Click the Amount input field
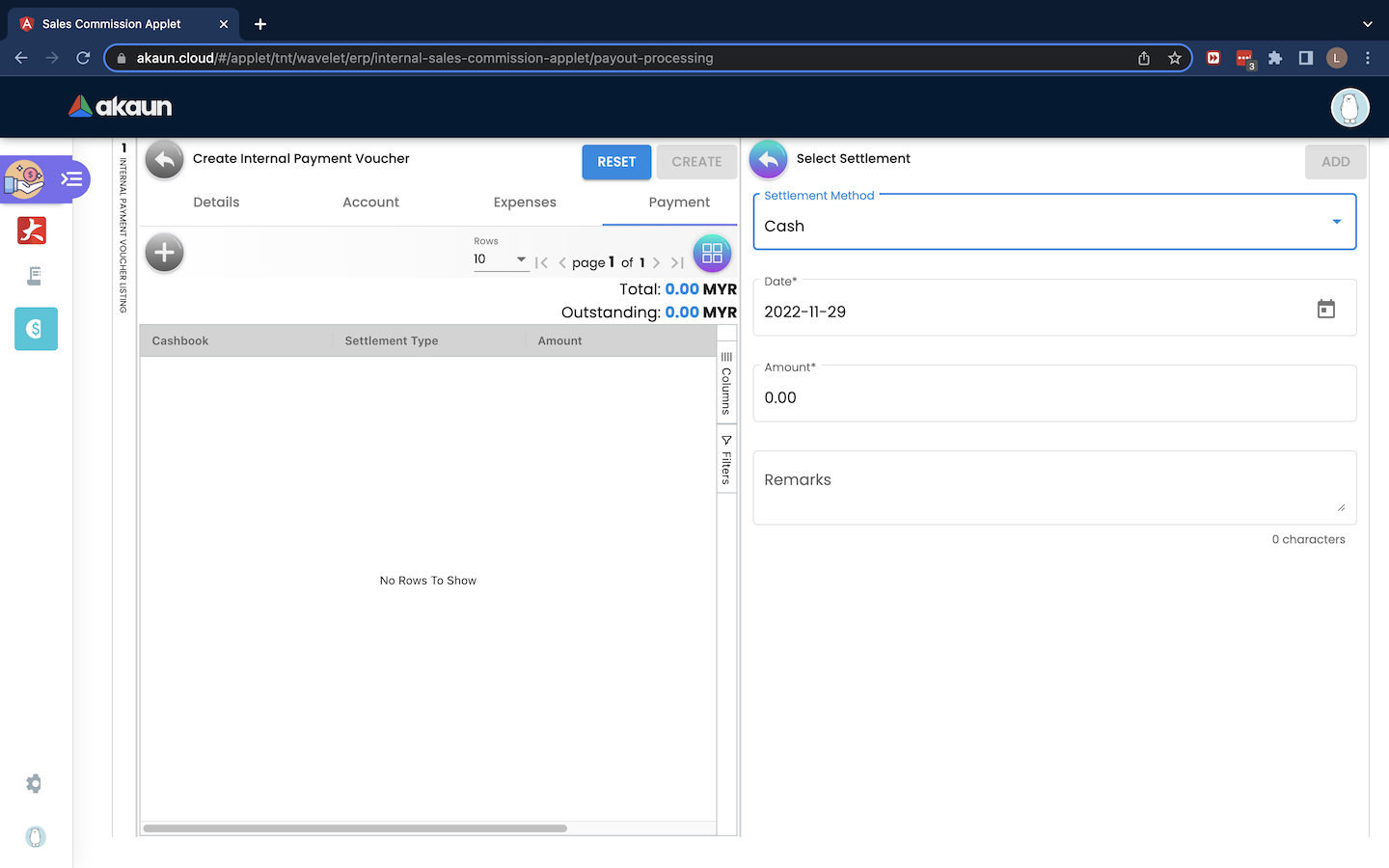Image resolution: width=1389 pixels, height=868 pixels. point(1053,397)
